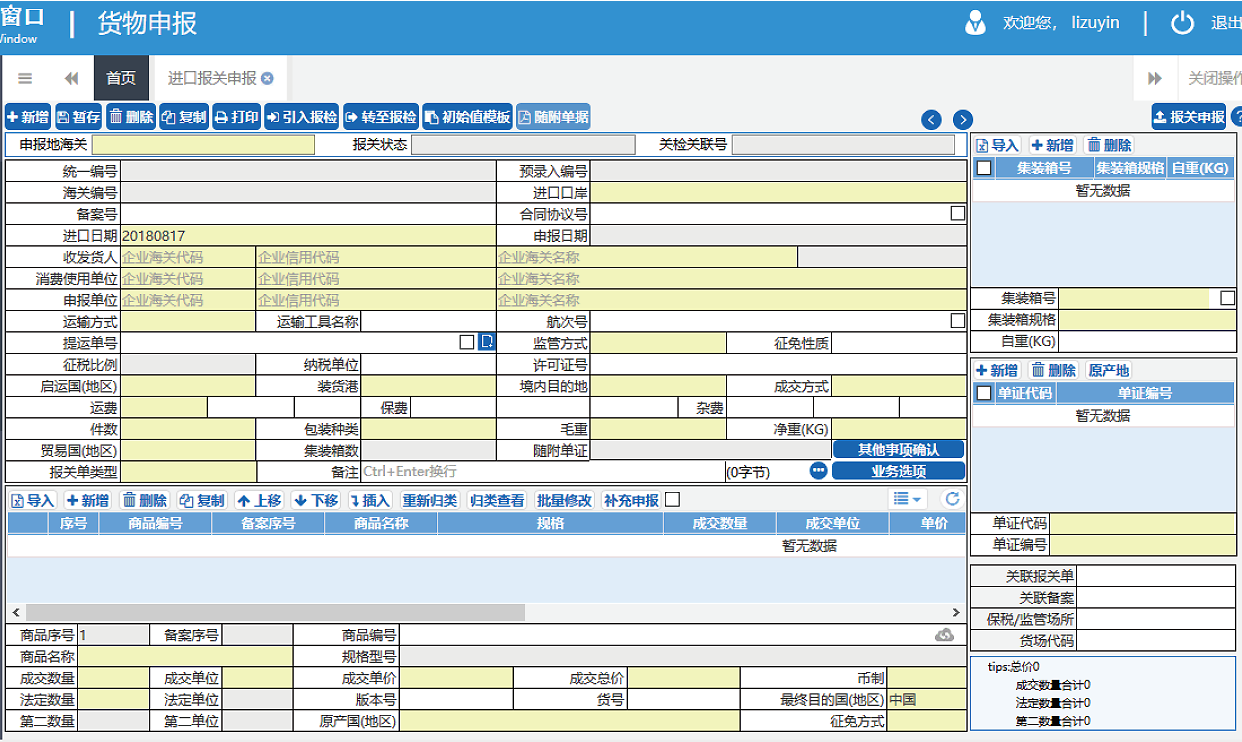Viewport: 1242px width, 742px height.
Task: Click 删除 in the container panel
Action: (x=1110, y=145)
